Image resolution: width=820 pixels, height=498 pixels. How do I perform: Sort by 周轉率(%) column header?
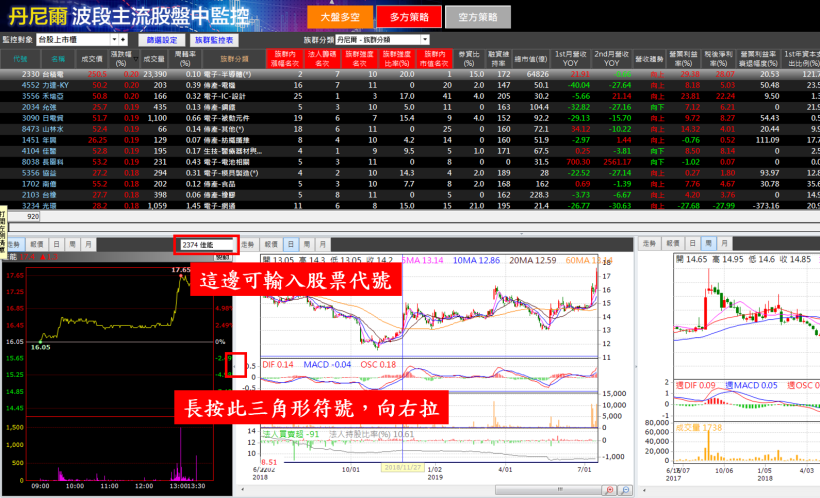tap(185, 59)
